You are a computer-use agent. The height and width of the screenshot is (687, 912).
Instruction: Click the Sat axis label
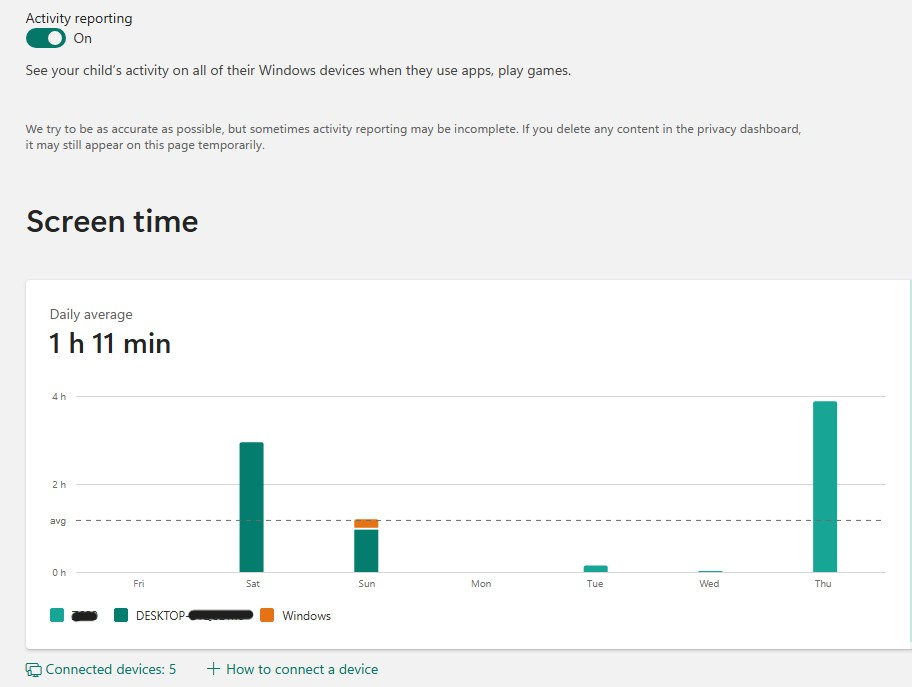pos(252,583)
